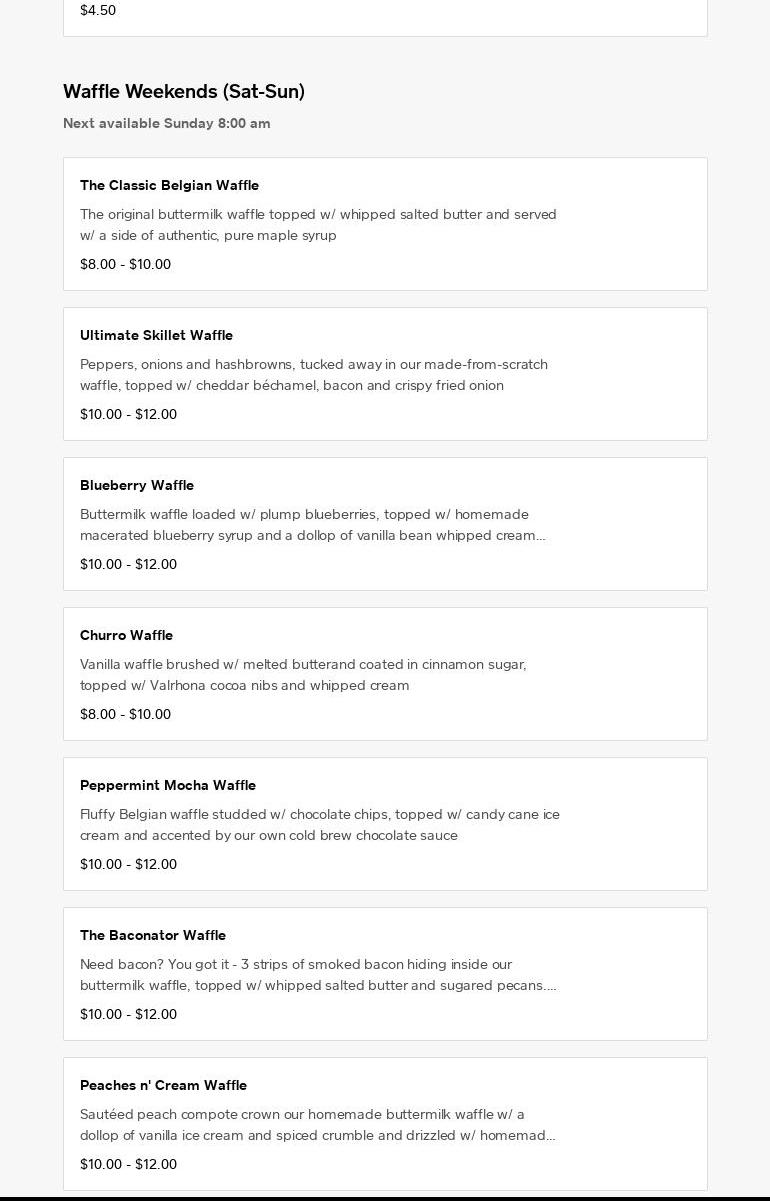Click the Blueberry Waffle description text

pos(313,525)
